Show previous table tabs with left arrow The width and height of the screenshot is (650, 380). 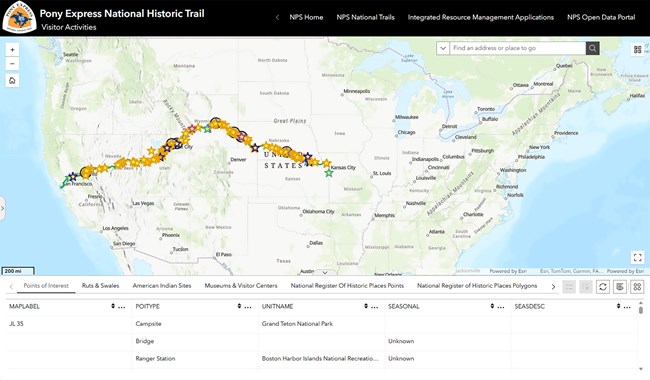pyautogui.click(x=11, y=287)
